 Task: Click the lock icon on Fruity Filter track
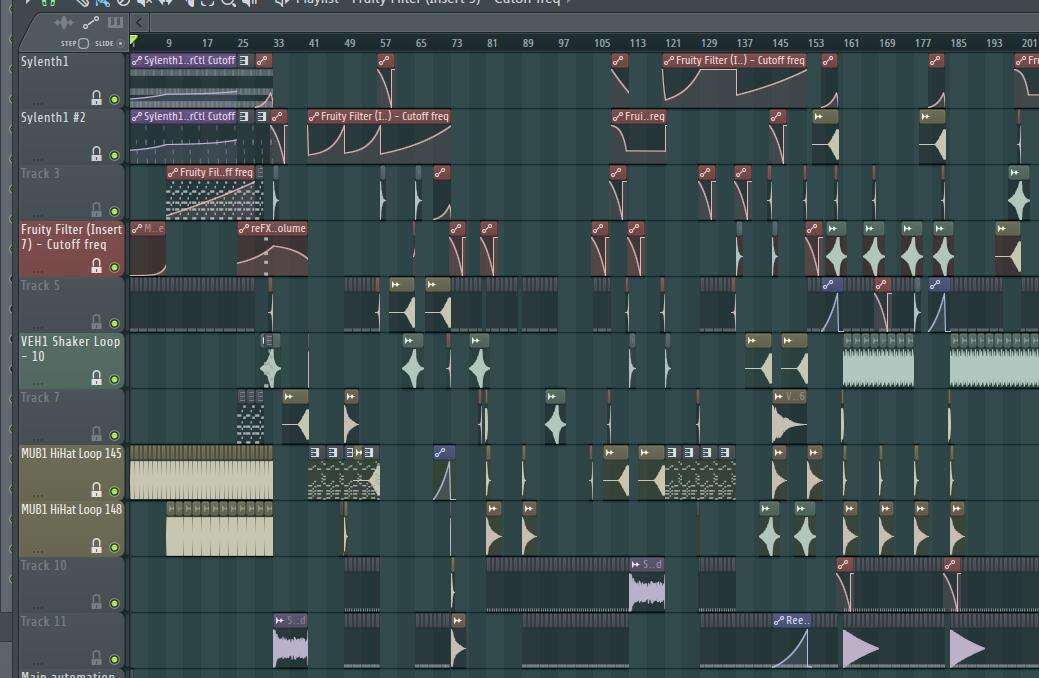click(97, 266)
